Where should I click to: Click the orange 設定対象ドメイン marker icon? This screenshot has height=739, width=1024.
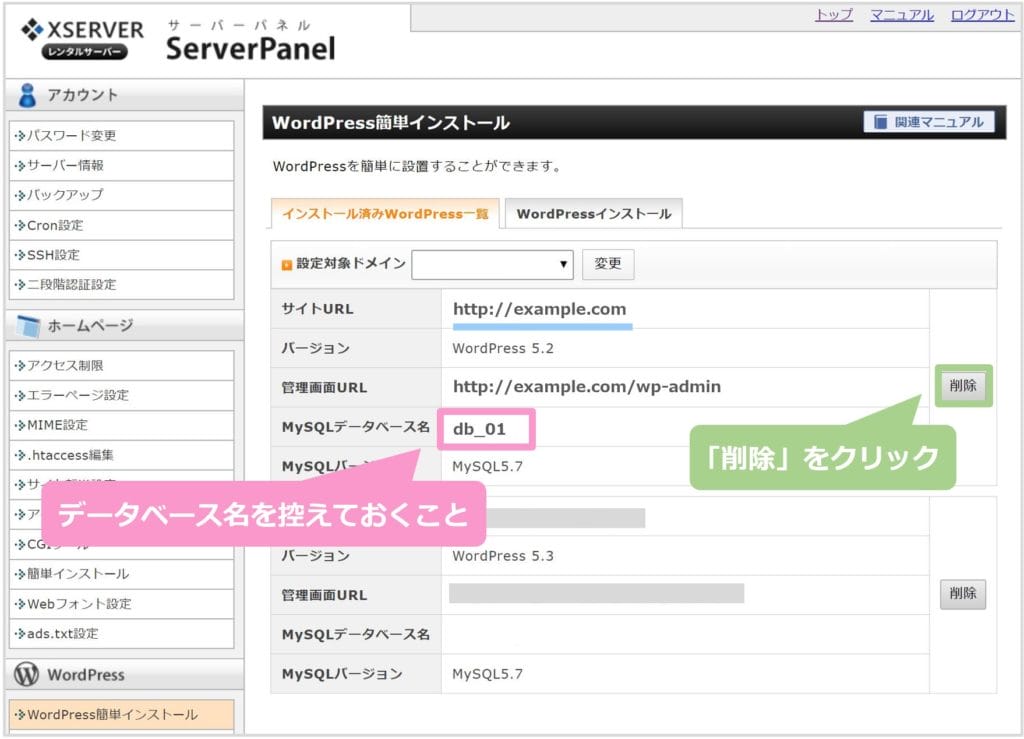pos(287,265)
